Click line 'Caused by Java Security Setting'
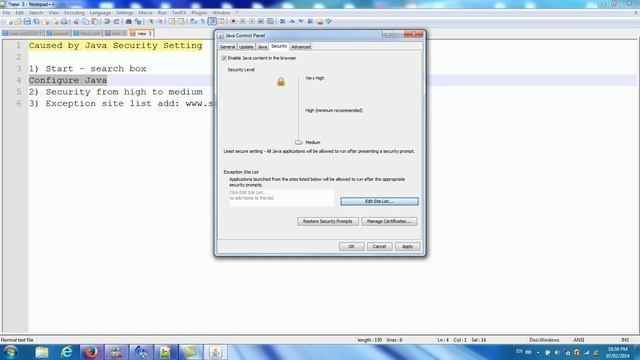The width and height of the screenshot is (640, 360). [116, 45]
